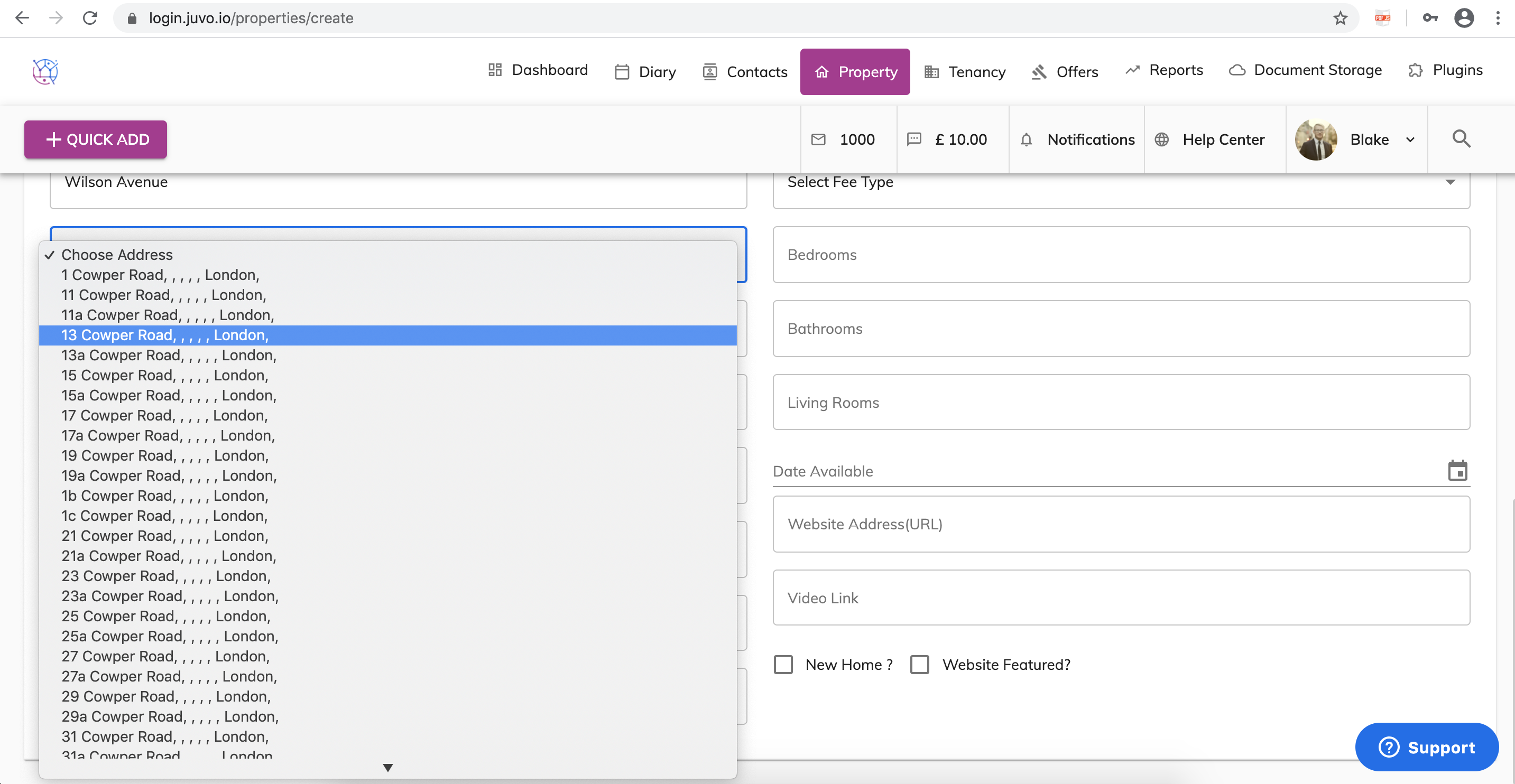Enable the Website Featured checkbox
The image size is (1515, 784).
tap(920, 665)
